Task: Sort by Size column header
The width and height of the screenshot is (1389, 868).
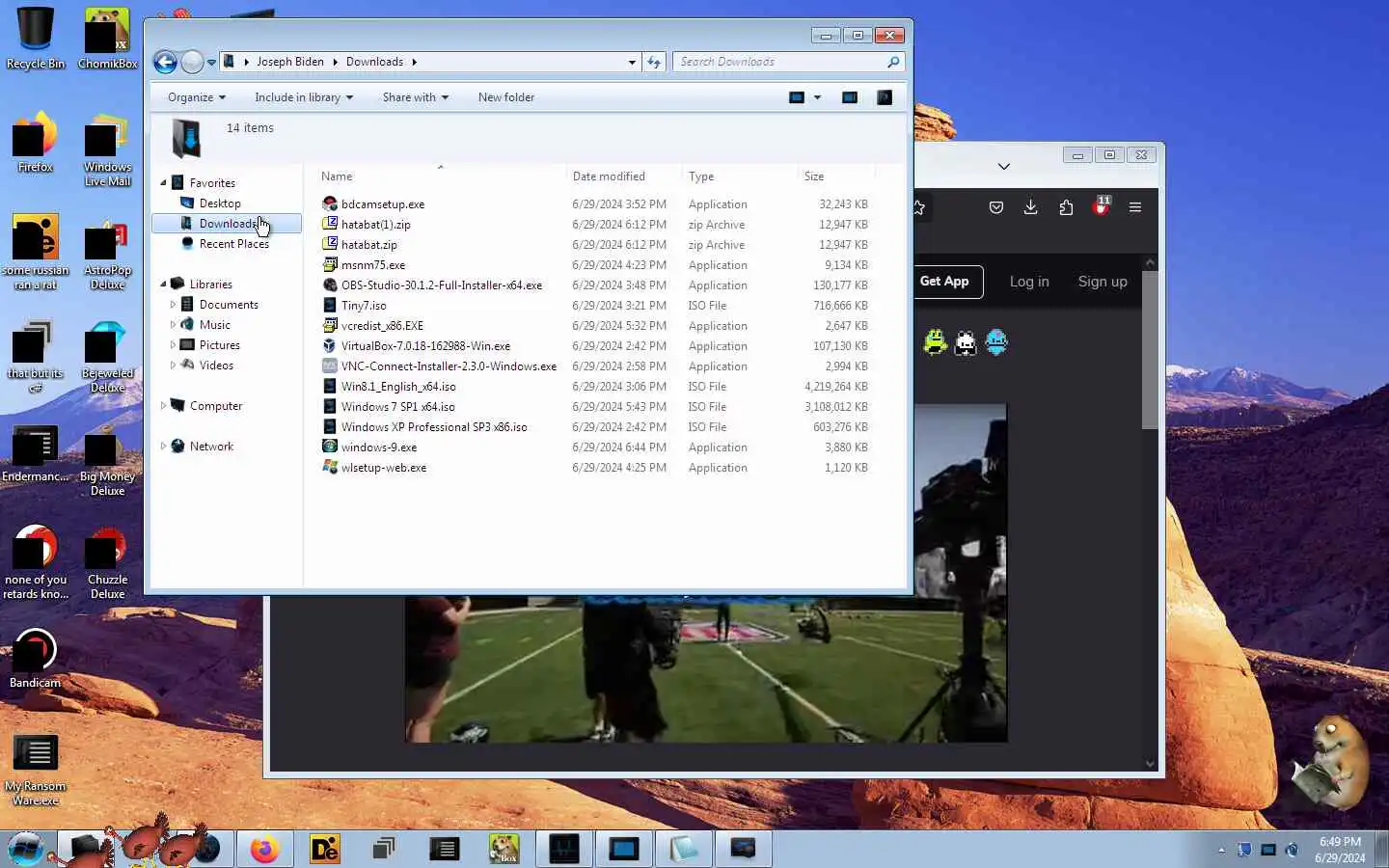Action: (837, 176)
